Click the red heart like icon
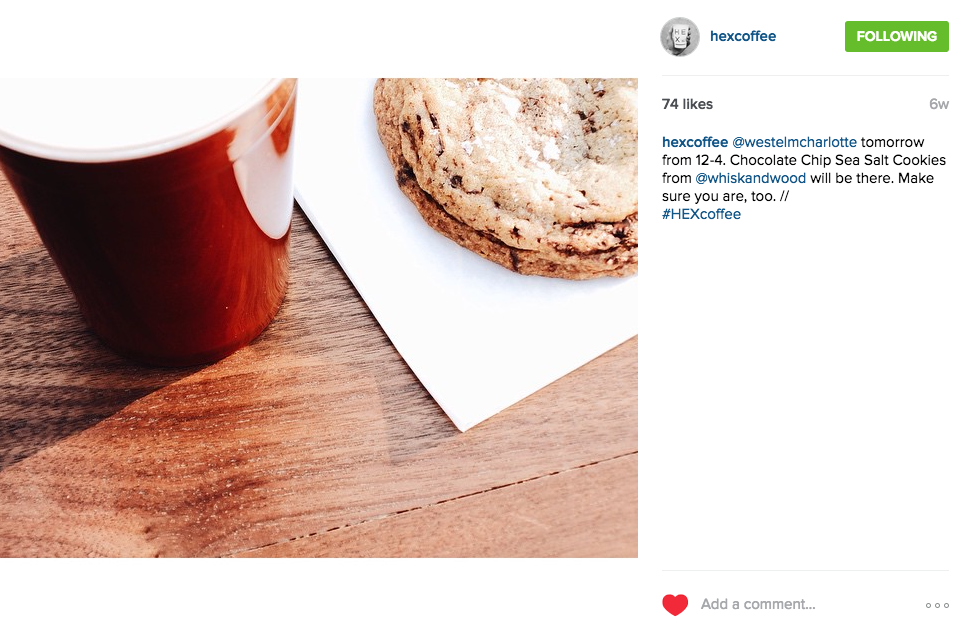The height and width of the screenshot is (636, 971). click(675, 604)
